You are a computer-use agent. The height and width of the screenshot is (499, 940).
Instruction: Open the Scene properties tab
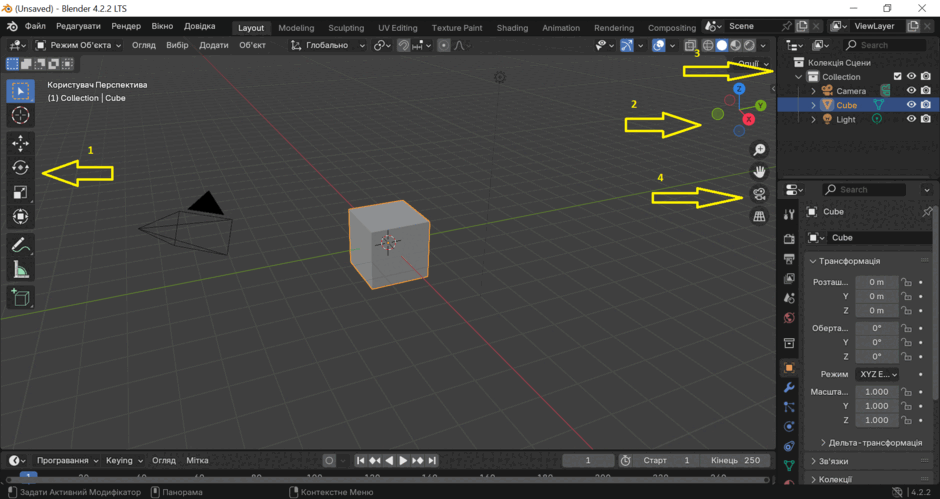[789, 298]
